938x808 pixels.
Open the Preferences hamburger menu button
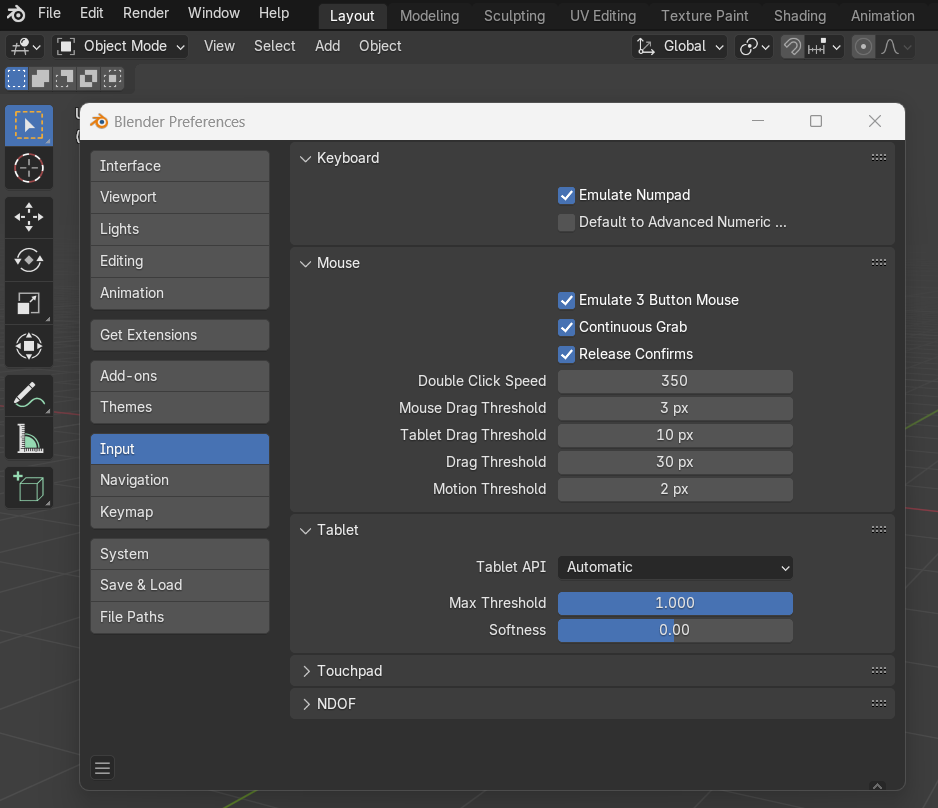(x=102, y=767)
